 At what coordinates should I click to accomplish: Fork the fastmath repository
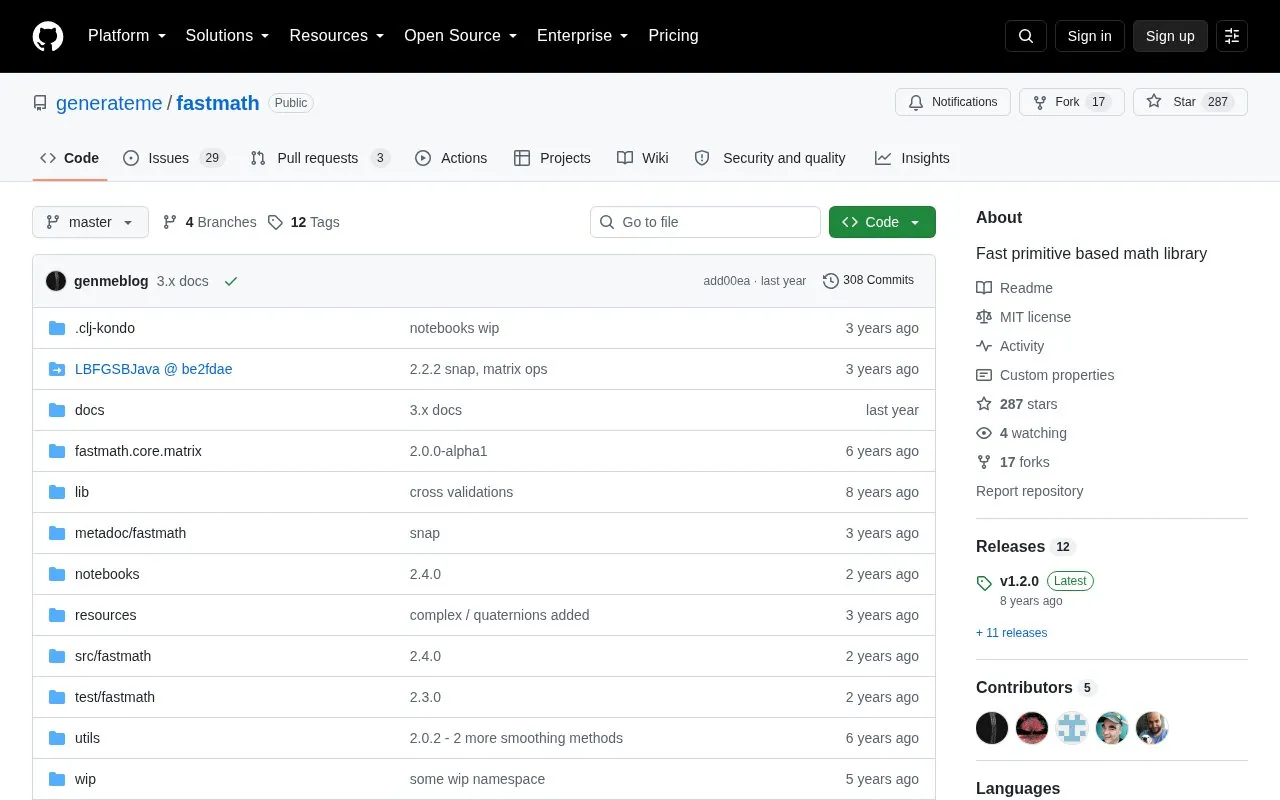tap(1072, 102)
